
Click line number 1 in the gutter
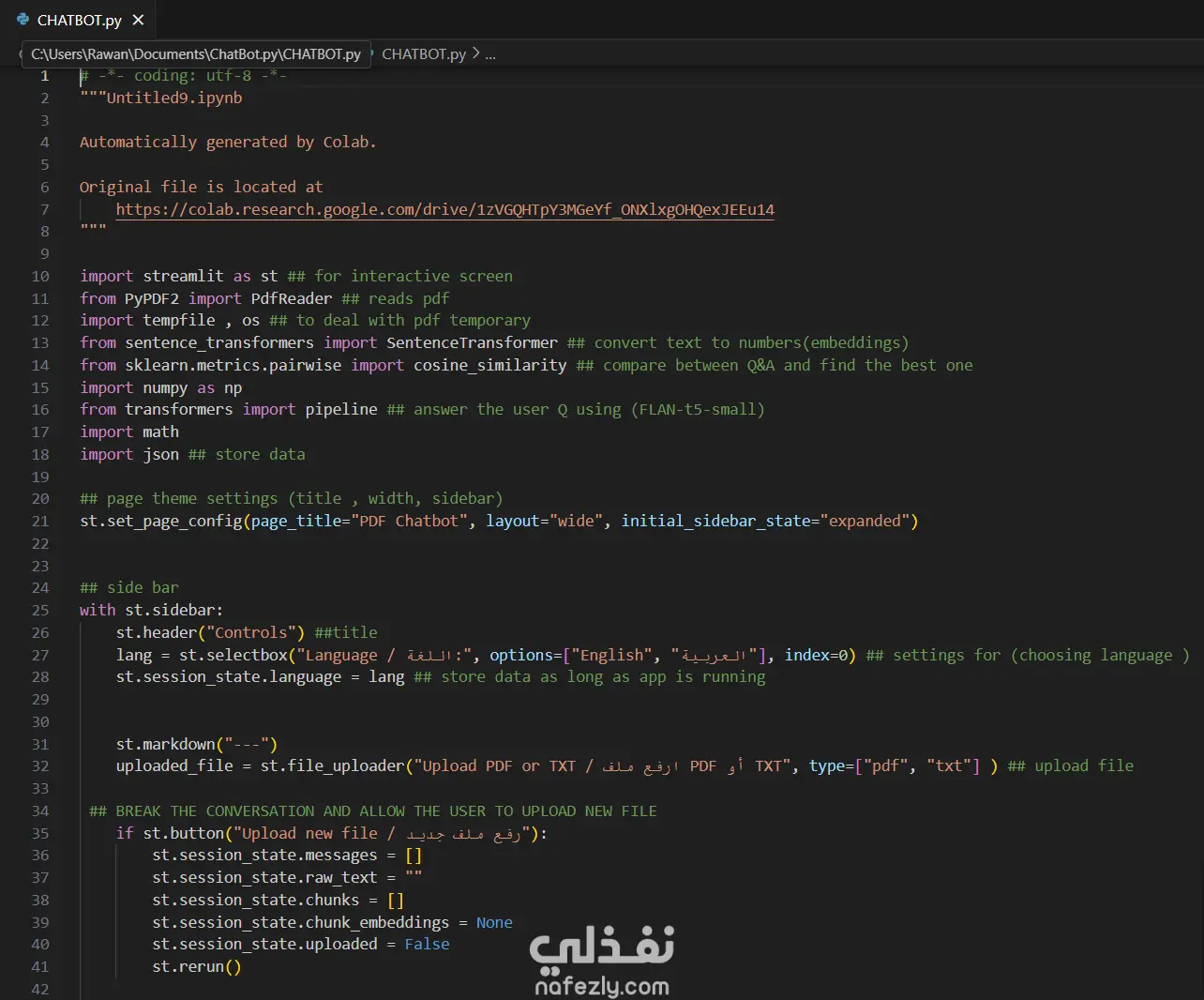point(44,76)
